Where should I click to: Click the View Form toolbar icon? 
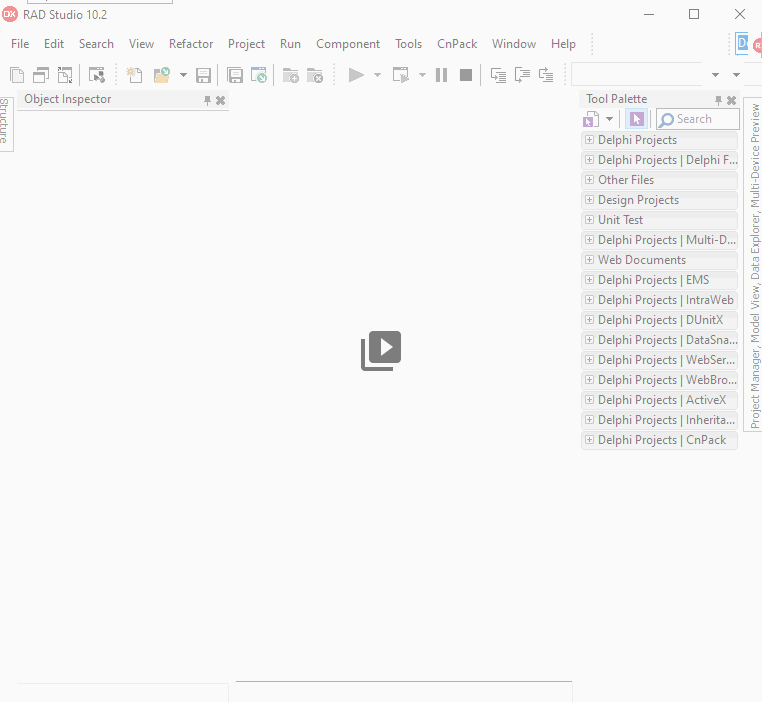41,75
